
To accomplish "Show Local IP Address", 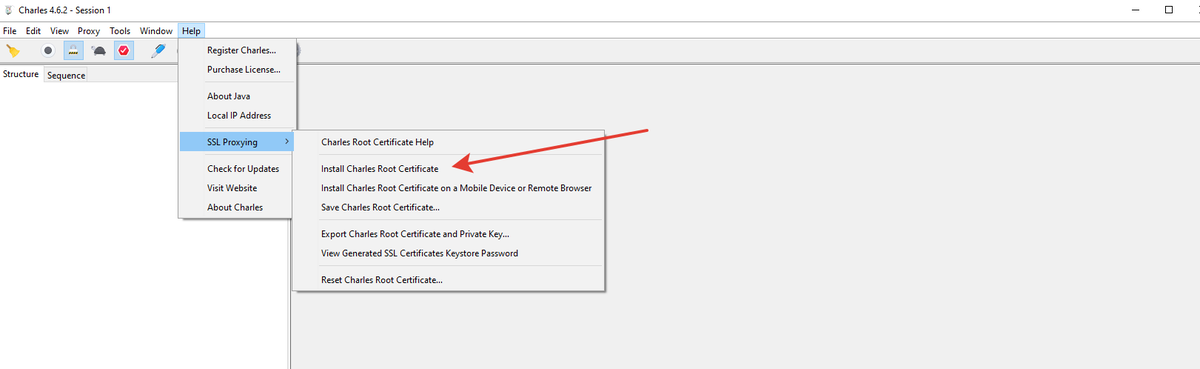I will 238,115.
